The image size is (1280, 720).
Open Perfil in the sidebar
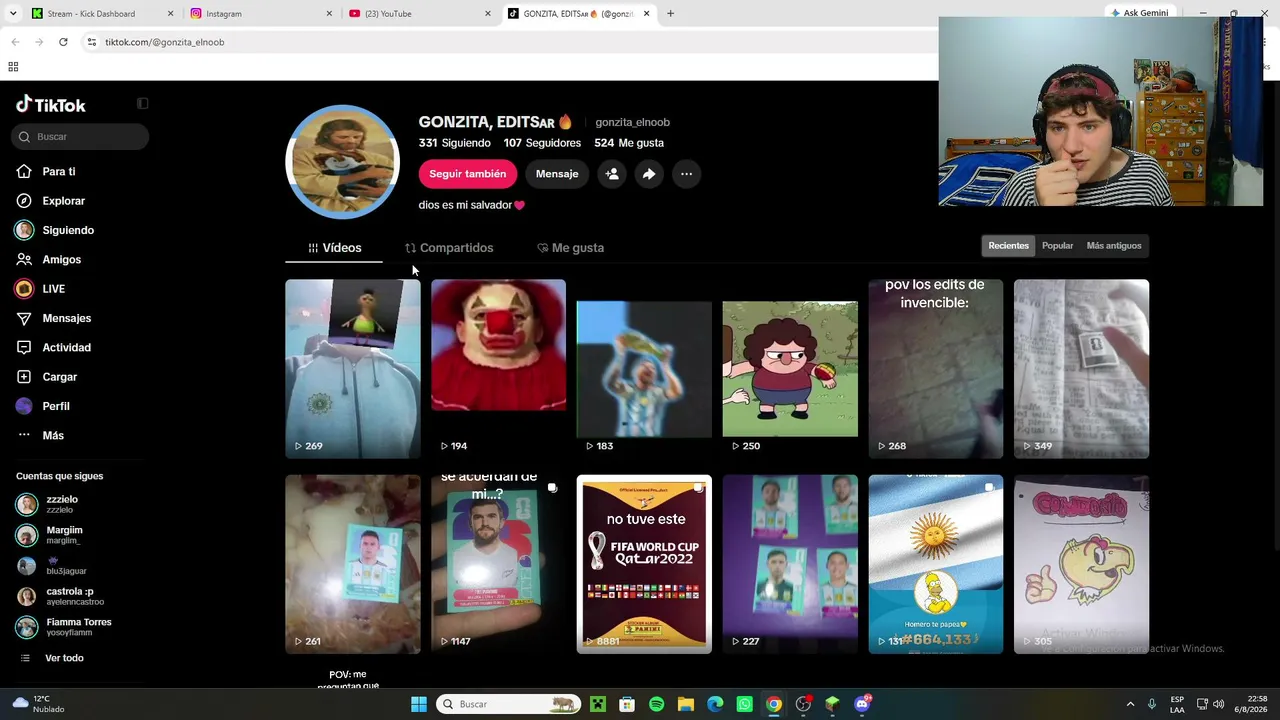pos(43,406)
